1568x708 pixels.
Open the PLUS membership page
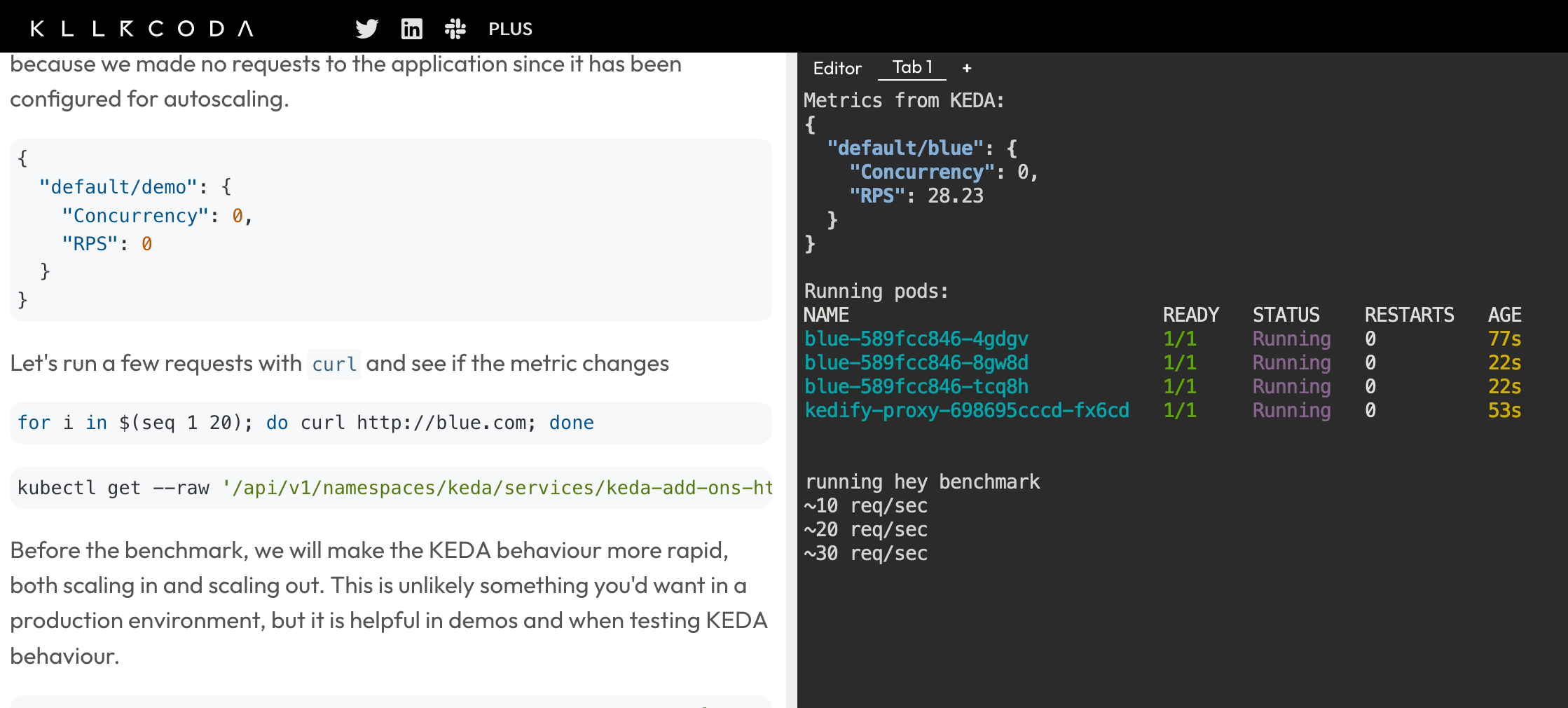coord(510,29)
